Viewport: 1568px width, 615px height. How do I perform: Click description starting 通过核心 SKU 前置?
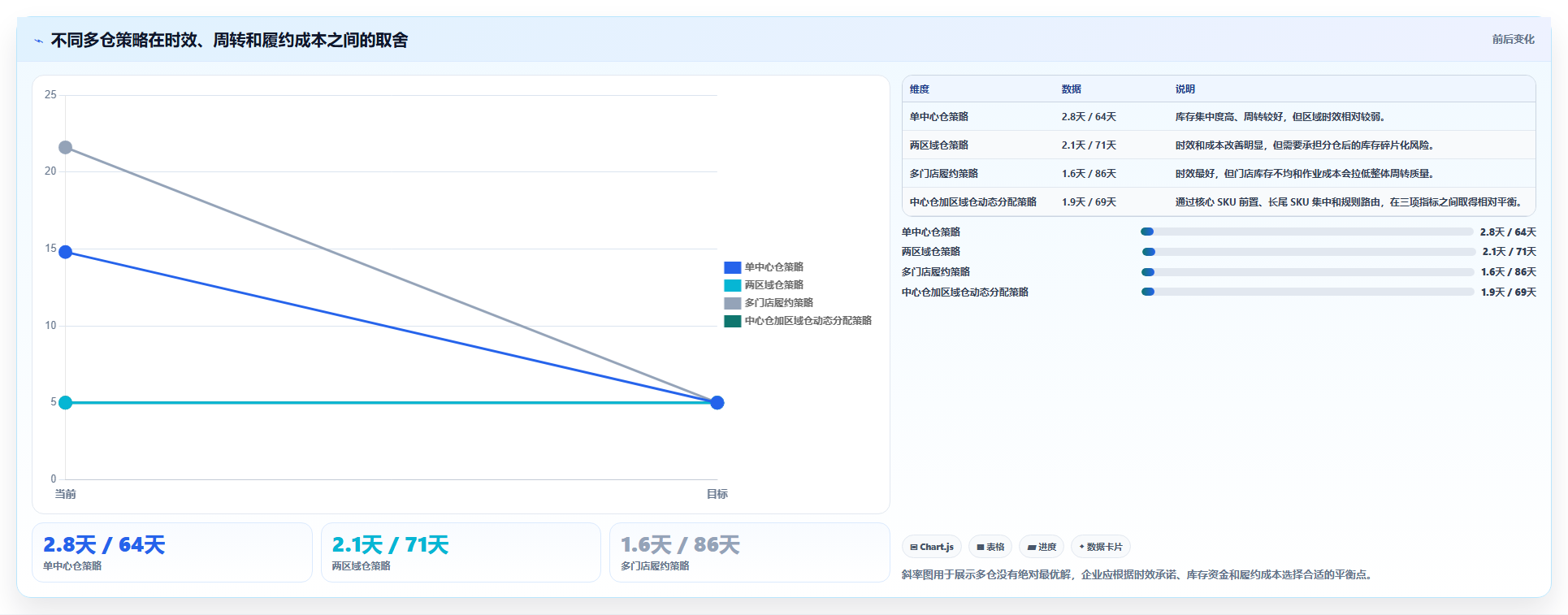pyautogui.click(x=1349, y=202)
